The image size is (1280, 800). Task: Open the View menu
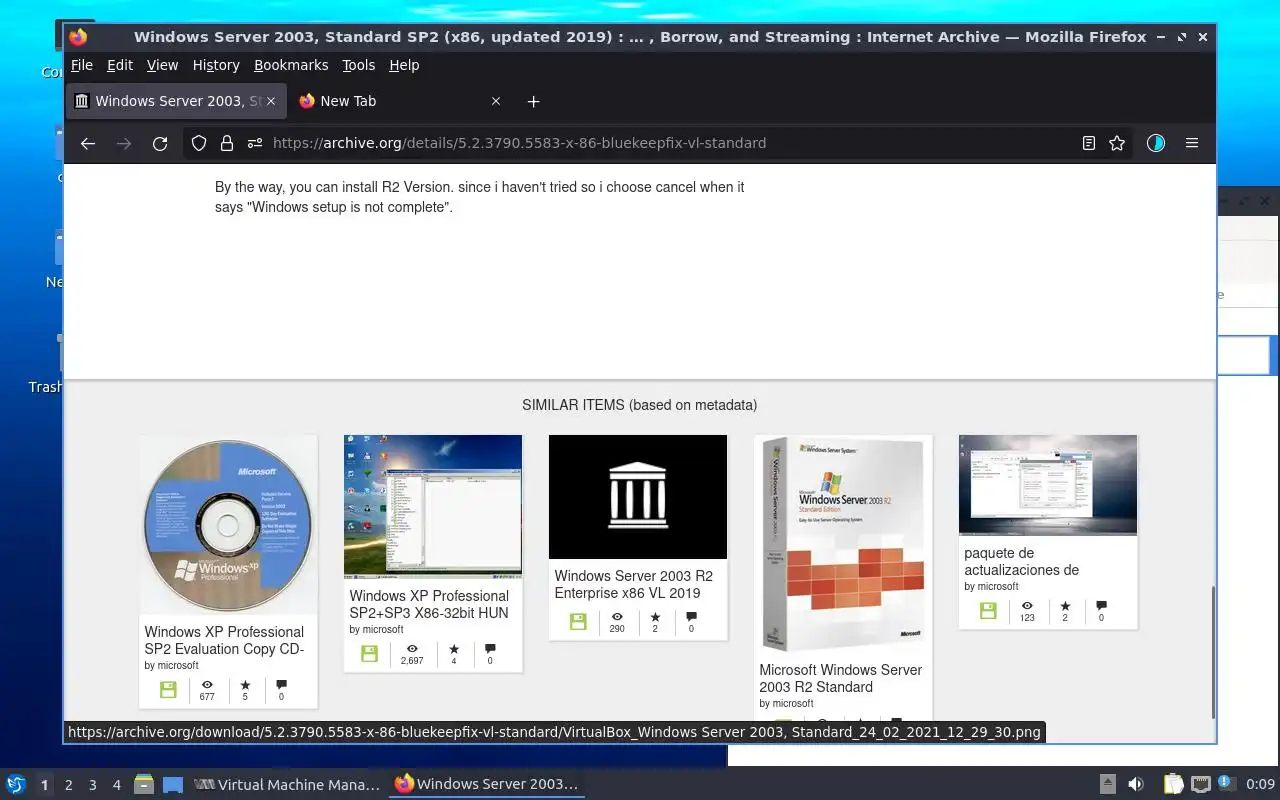pos(162,65)
